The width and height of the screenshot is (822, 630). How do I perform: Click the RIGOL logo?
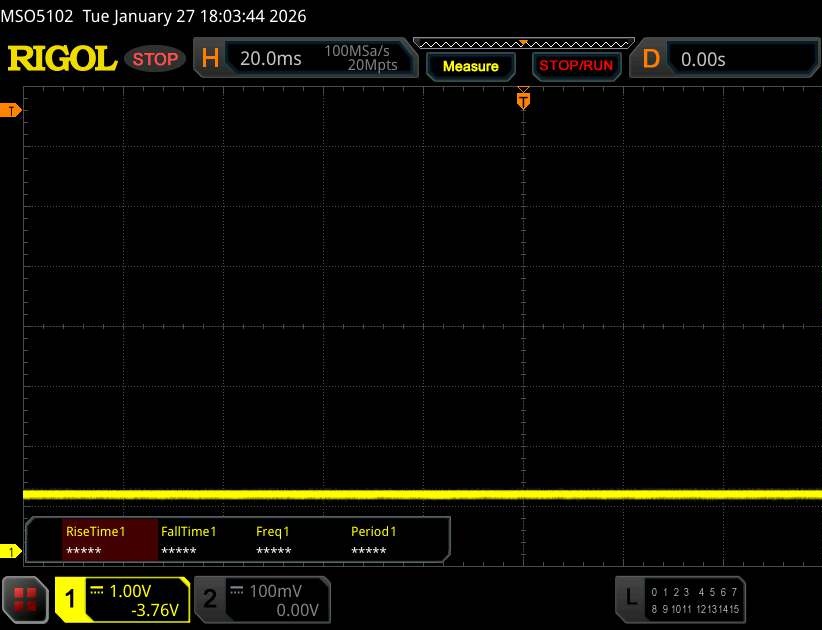pos(62,59)
